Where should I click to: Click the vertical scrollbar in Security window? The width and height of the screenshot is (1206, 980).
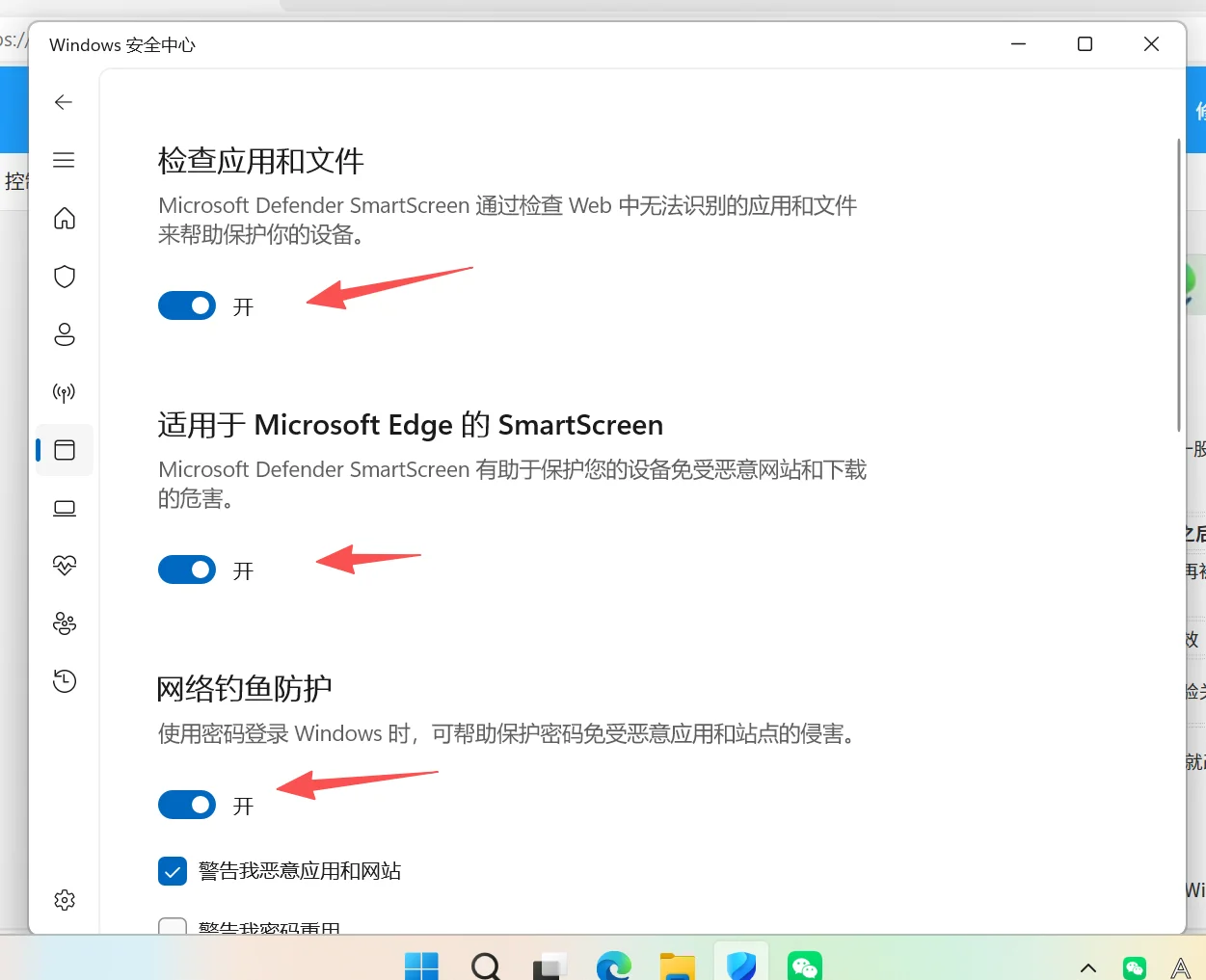1178,284
